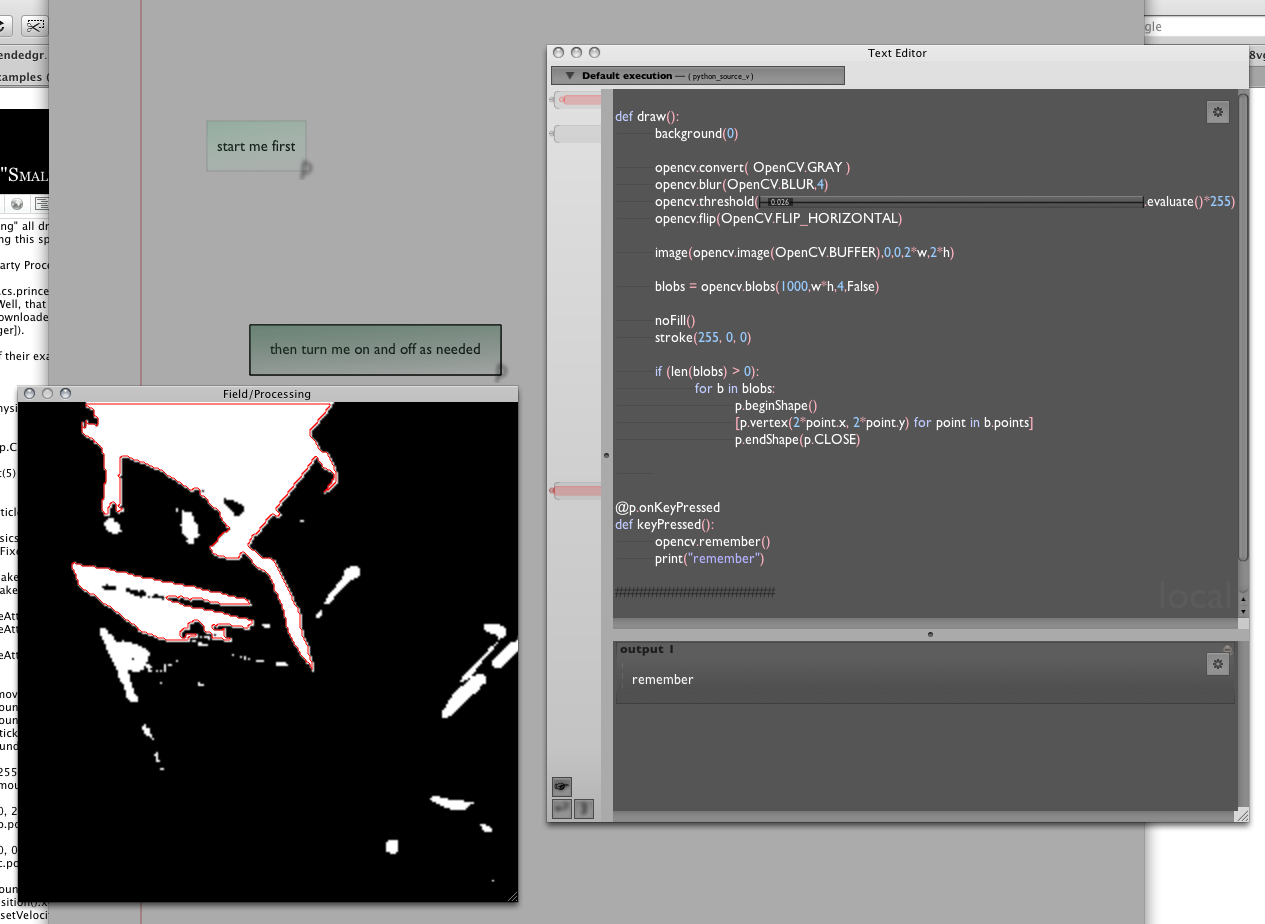Viewport: 1265px width, 924px height.
Task: Collapse the output 1 panel
Action: pyautogui.click(x=1227, y=649)
